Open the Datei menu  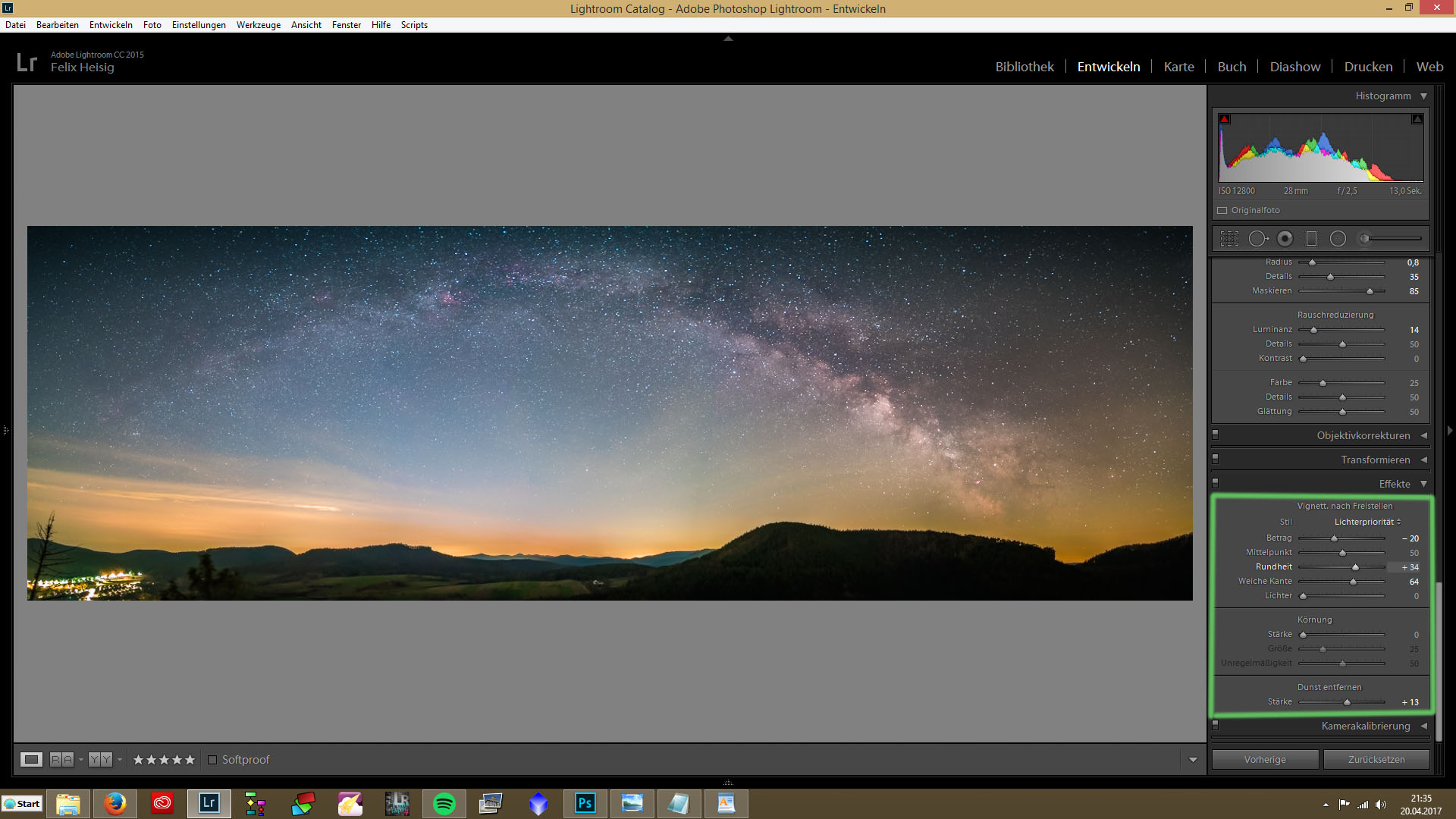15,25
